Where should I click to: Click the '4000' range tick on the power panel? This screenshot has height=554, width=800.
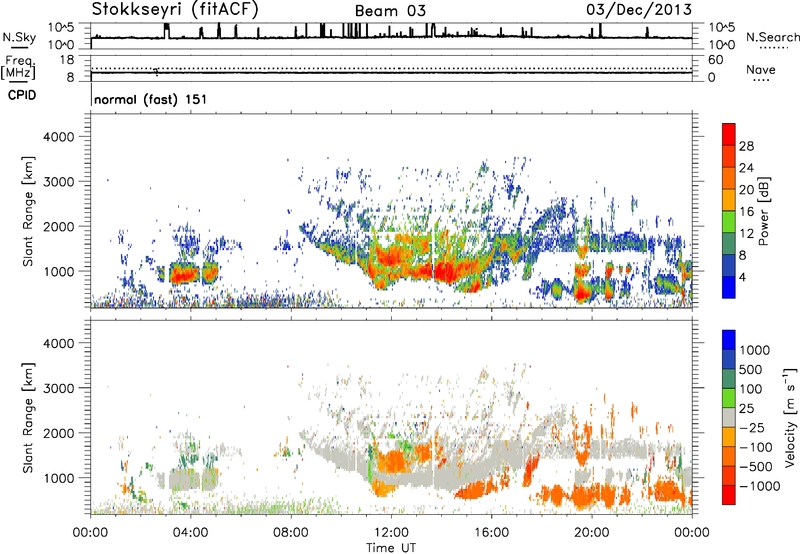coord(59,137)
